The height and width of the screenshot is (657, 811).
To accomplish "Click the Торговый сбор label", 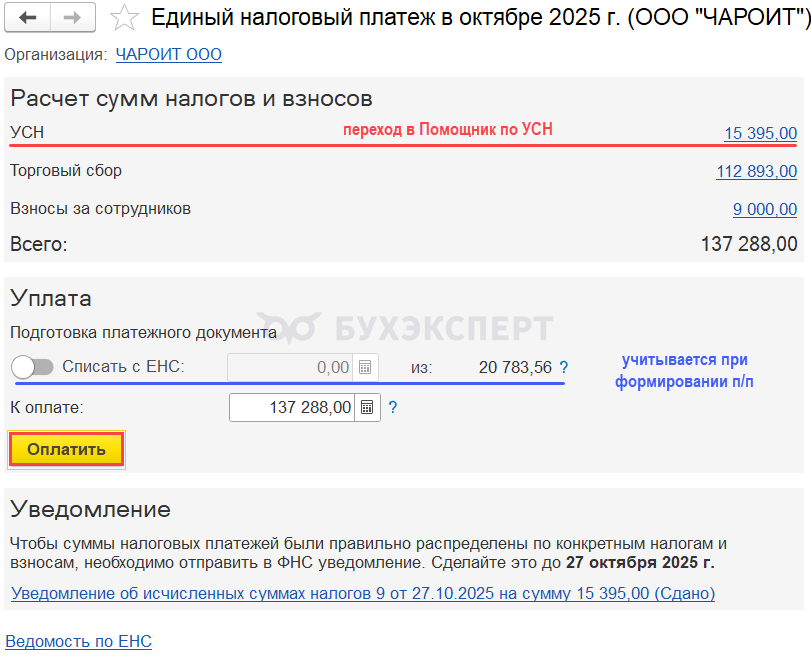I will [x=66, y=171].
